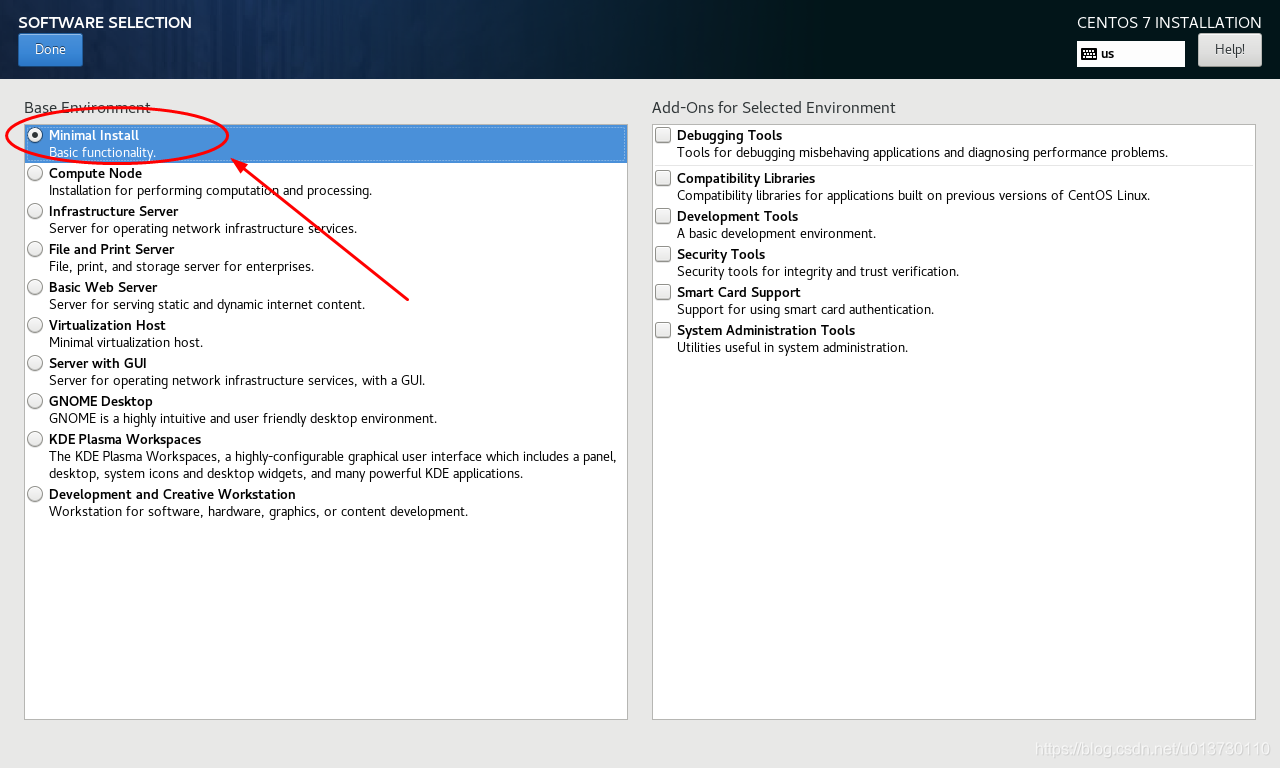Image resolution: width=1280 pixels, height=768 pixels.
Task: Enable the Debugging Tools checkbox
Action: [663, 135]
